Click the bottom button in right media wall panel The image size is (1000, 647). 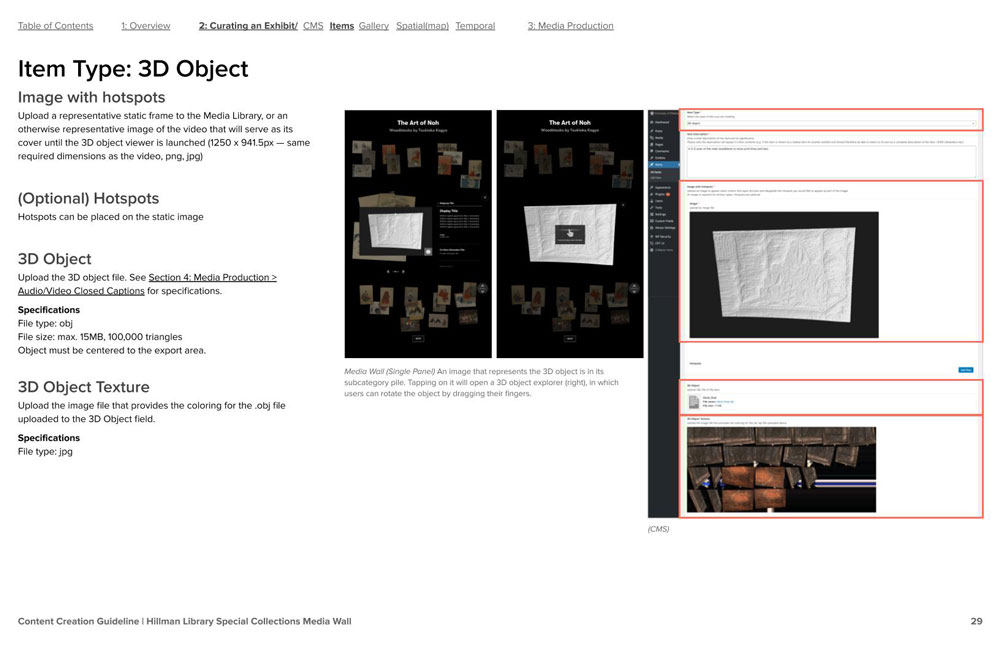coord(570,338)
